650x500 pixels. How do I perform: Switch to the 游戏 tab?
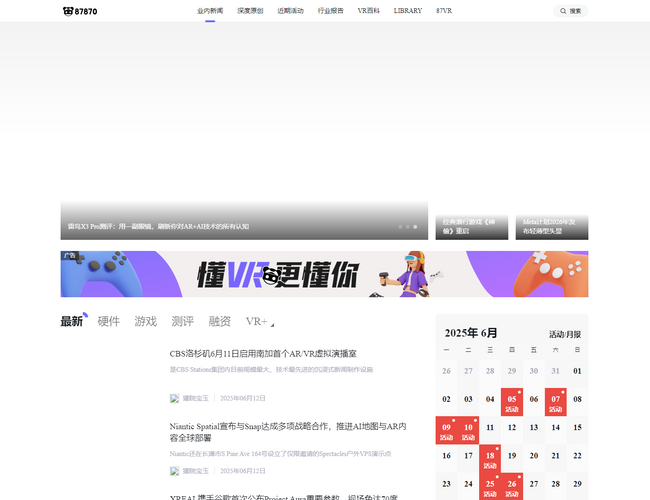(x=146, y=321)
